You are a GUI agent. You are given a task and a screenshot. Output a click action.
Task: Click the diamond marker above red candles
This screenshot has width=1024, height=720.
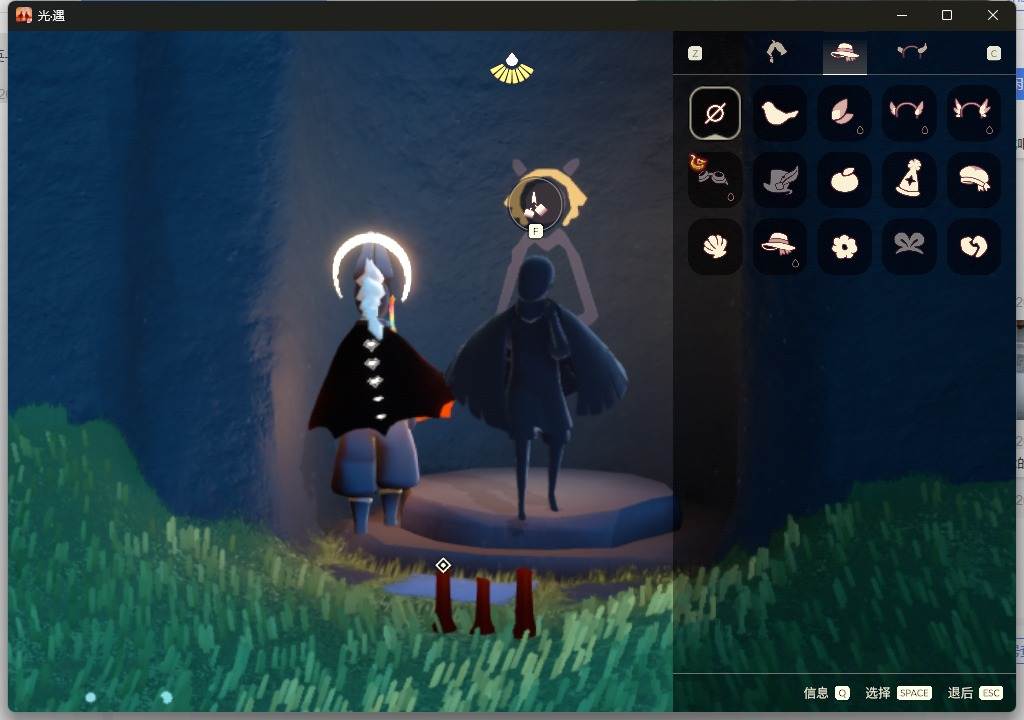point(443,565)
